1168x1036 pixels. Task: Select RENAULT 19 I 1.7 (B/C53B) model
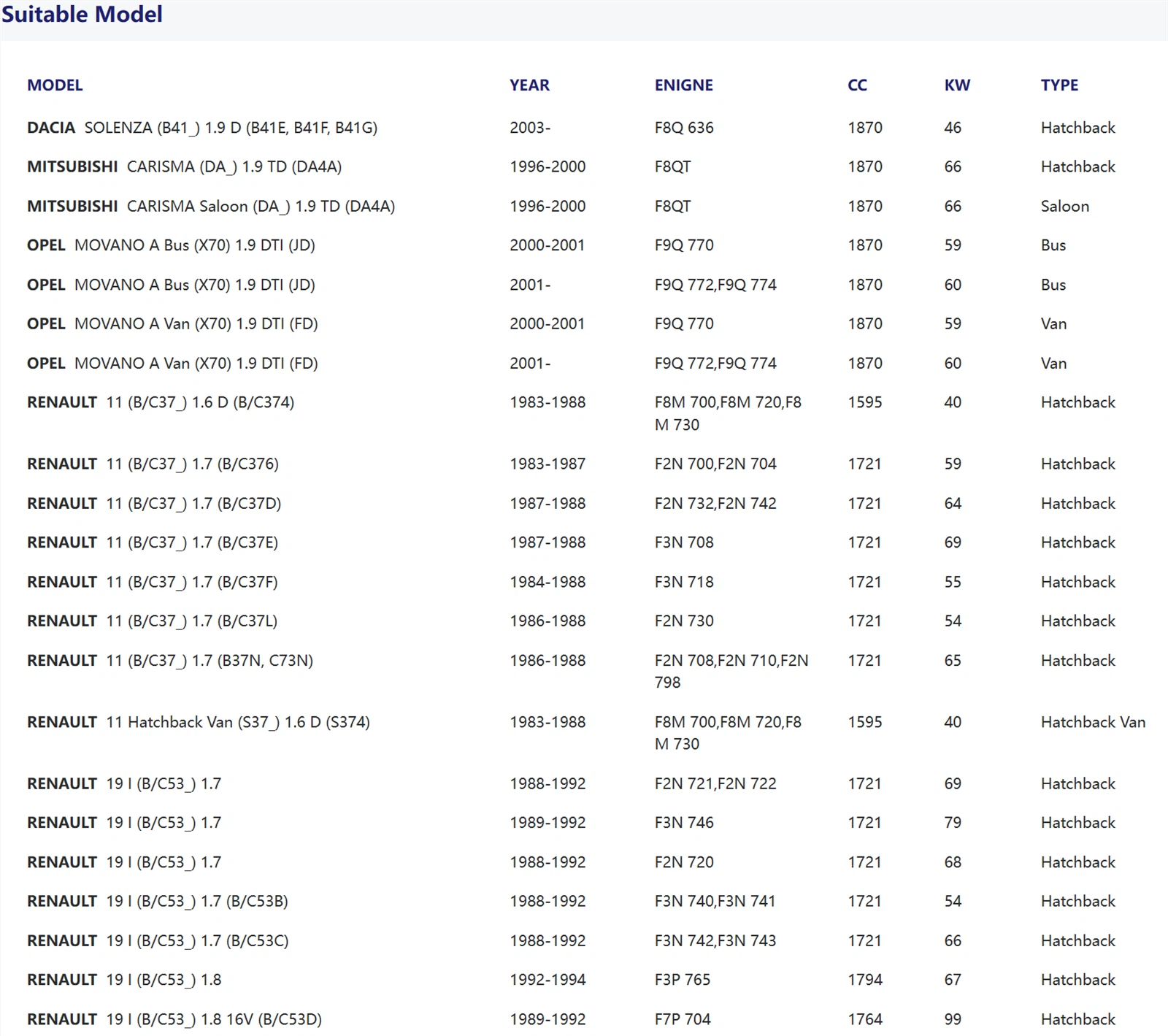point(158,901)
